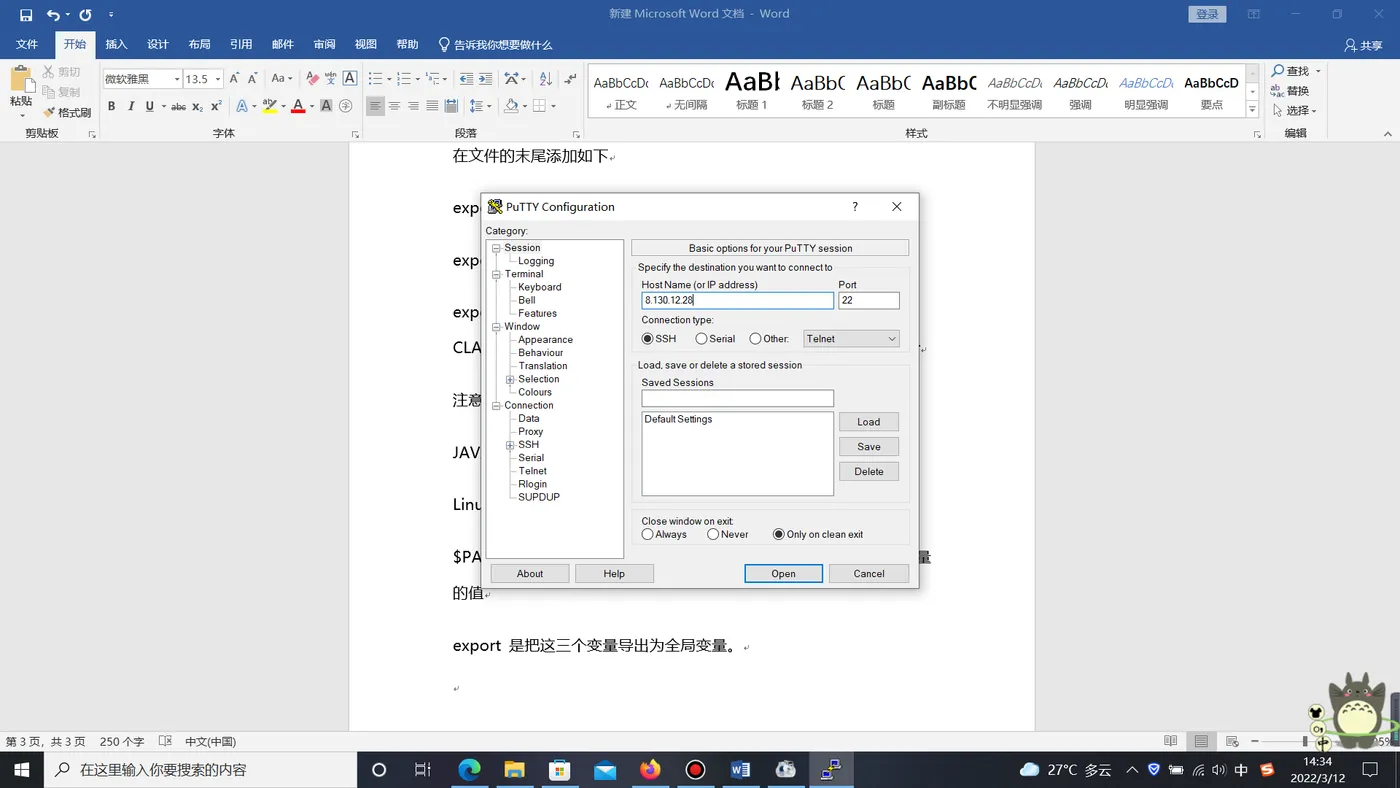1400x788 pixels.
Task: Expand the Selection tree node
Action: (510, 379)
